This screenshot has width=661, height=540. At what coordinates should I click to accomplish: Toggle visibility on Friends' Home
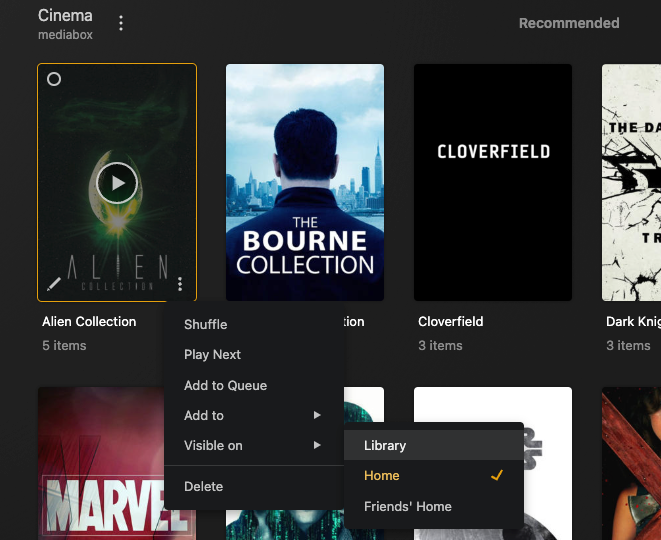(x=434, y=506)
